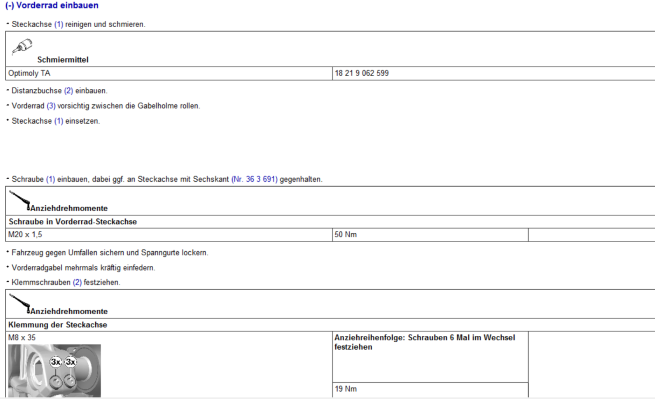Select part number 18 21 9 062 599
655x399 pixels.
(x=362, y=73)
